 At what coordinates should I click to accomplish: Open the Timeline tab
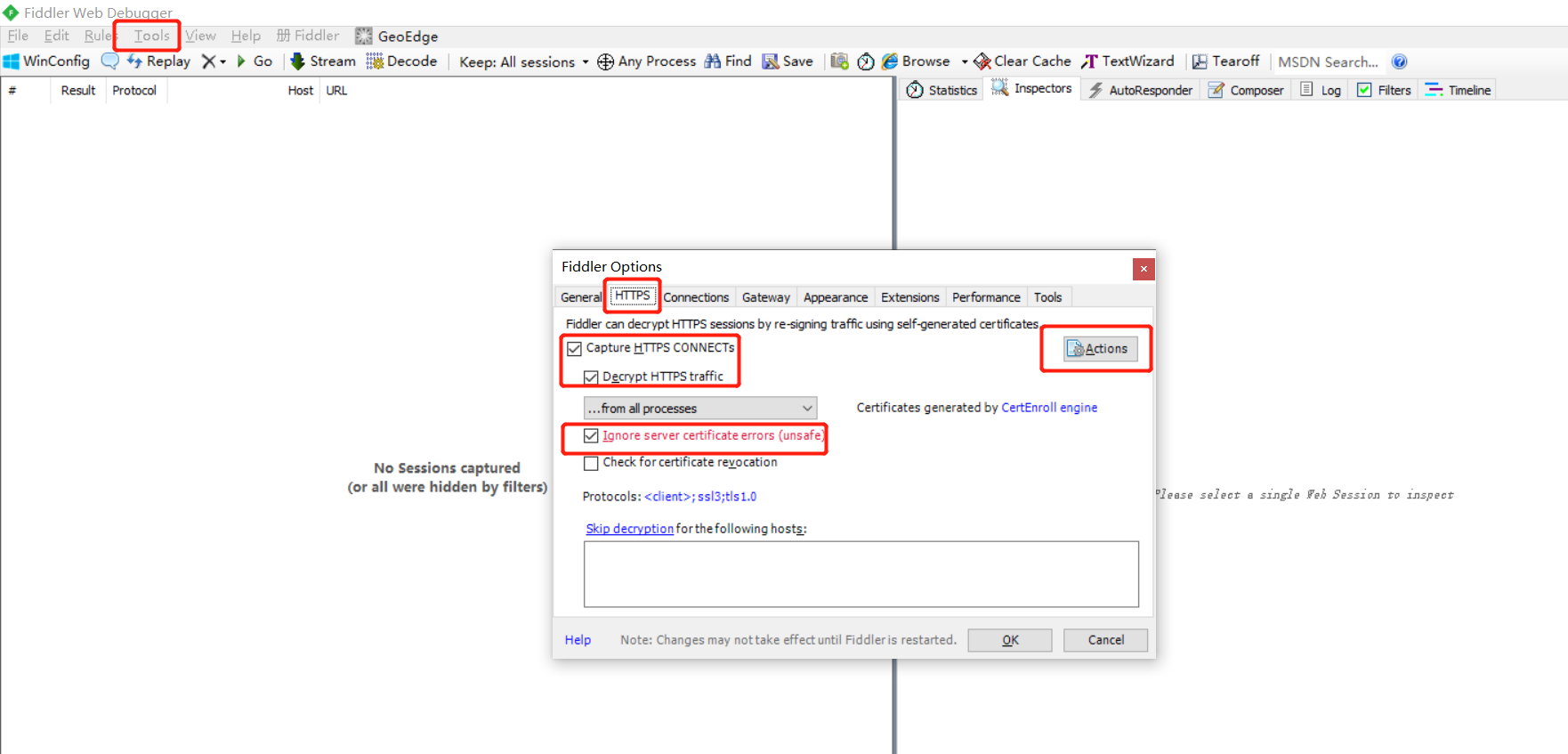tap(1458, 90)
